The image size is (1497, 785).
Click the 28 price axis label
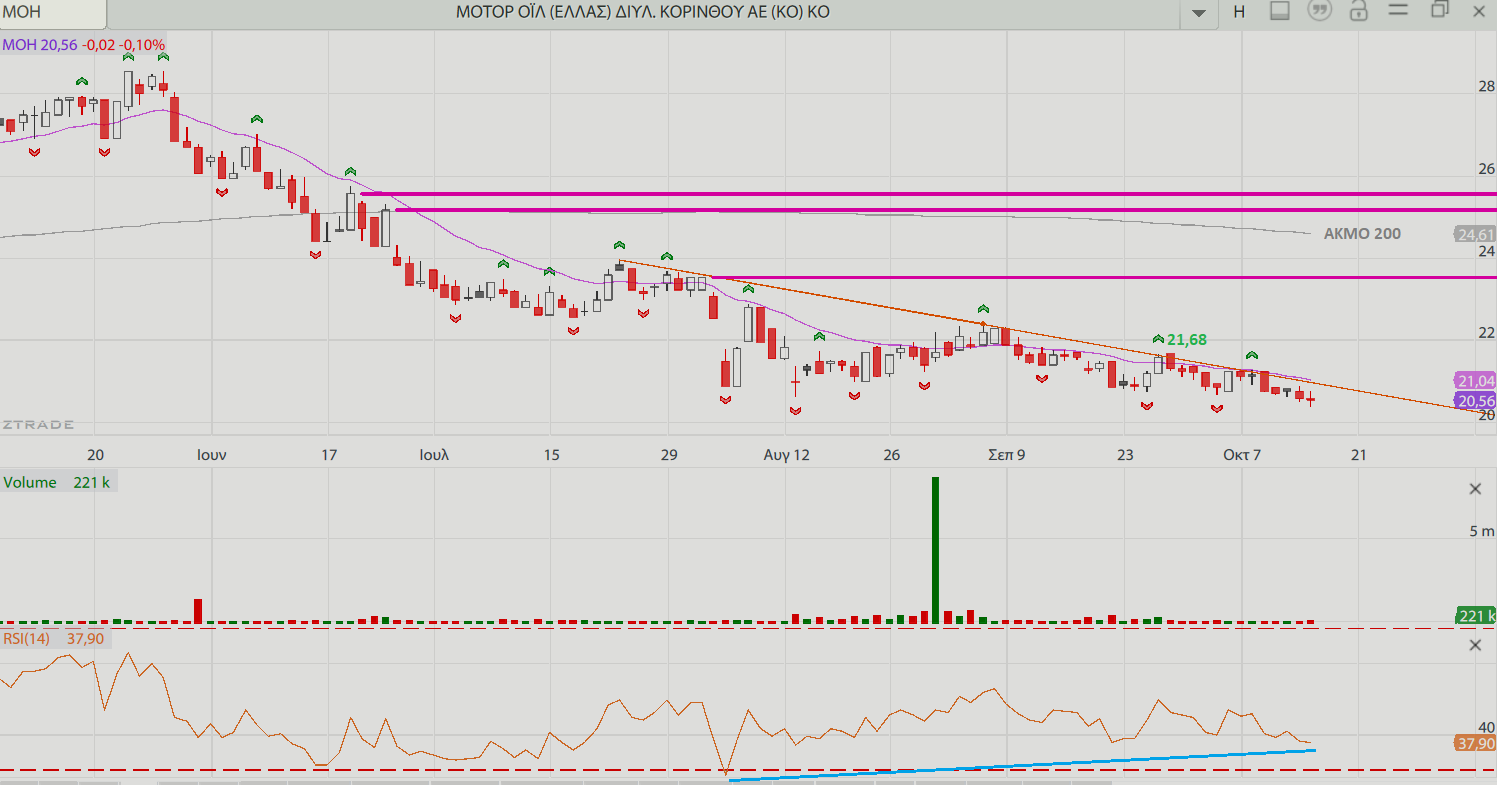point(1485,86)
